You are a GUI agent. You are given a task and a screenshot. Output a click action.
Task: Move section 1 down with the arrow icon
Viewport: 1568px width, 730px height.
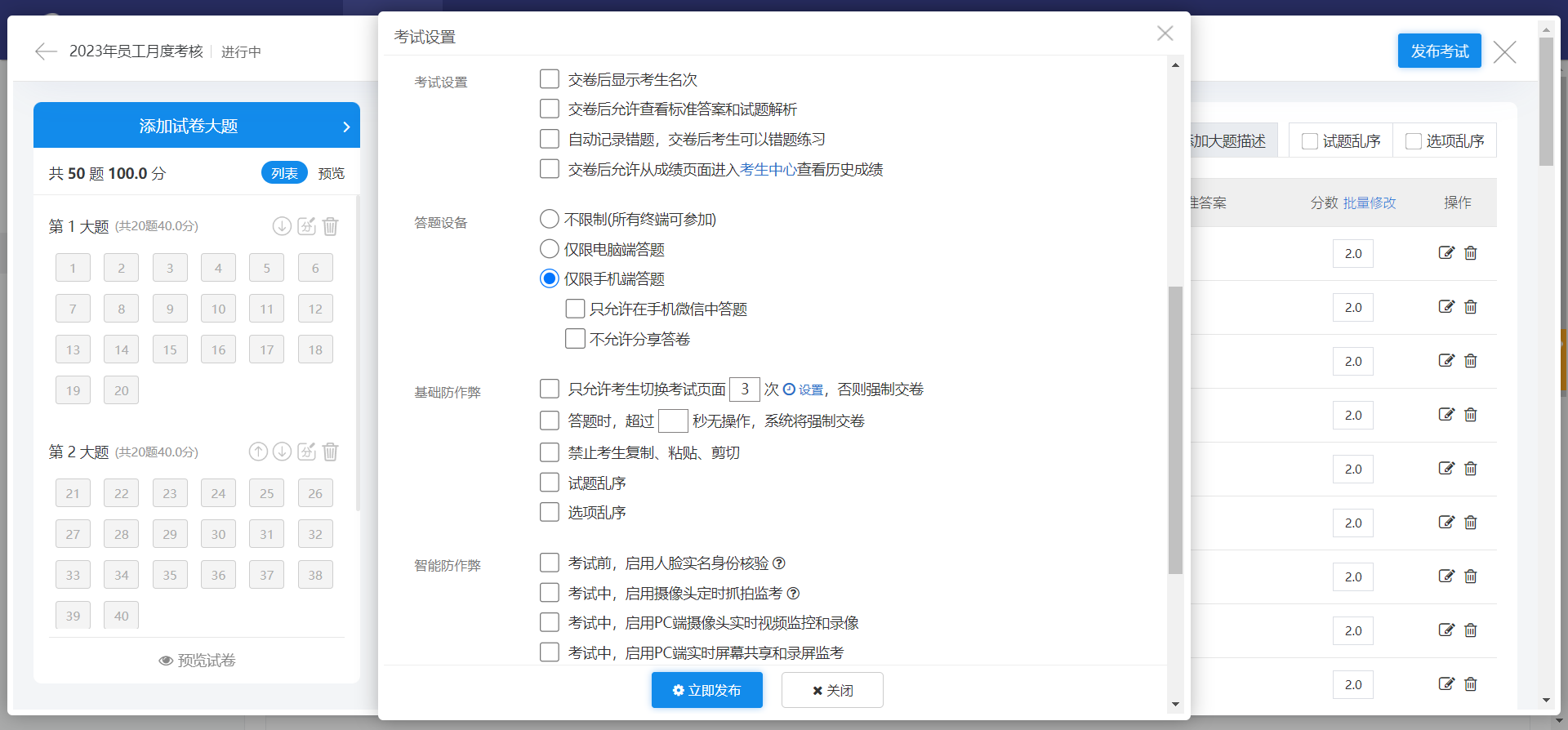pos(282,226)
